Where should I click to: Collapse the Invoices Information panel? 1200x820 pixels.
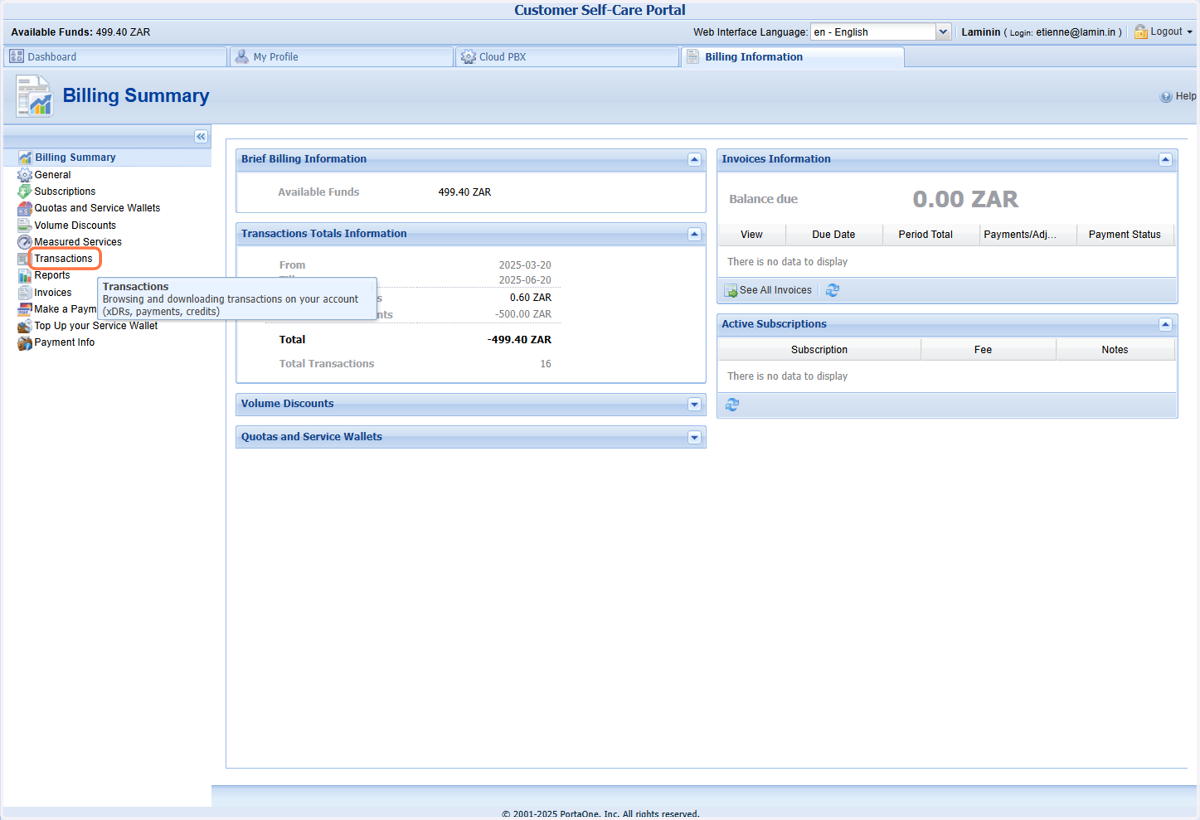1166,160
